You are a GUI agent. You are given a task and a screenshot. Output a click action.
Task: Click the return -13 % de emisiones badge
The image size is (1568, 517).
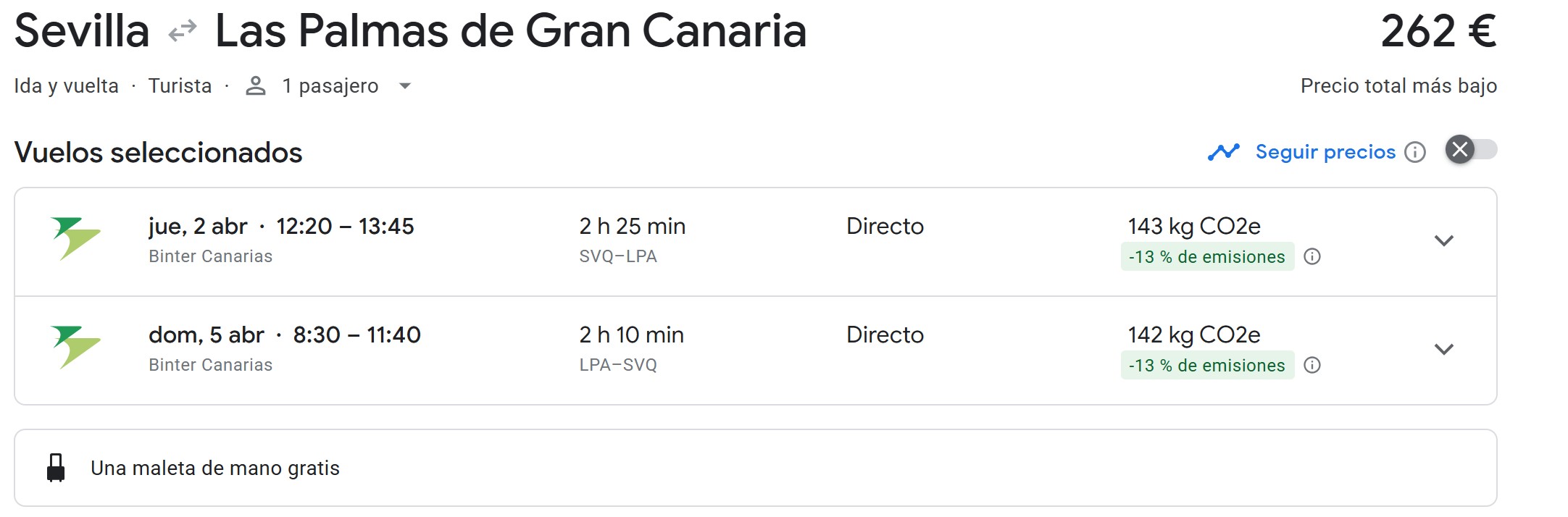coord(1206,365)
